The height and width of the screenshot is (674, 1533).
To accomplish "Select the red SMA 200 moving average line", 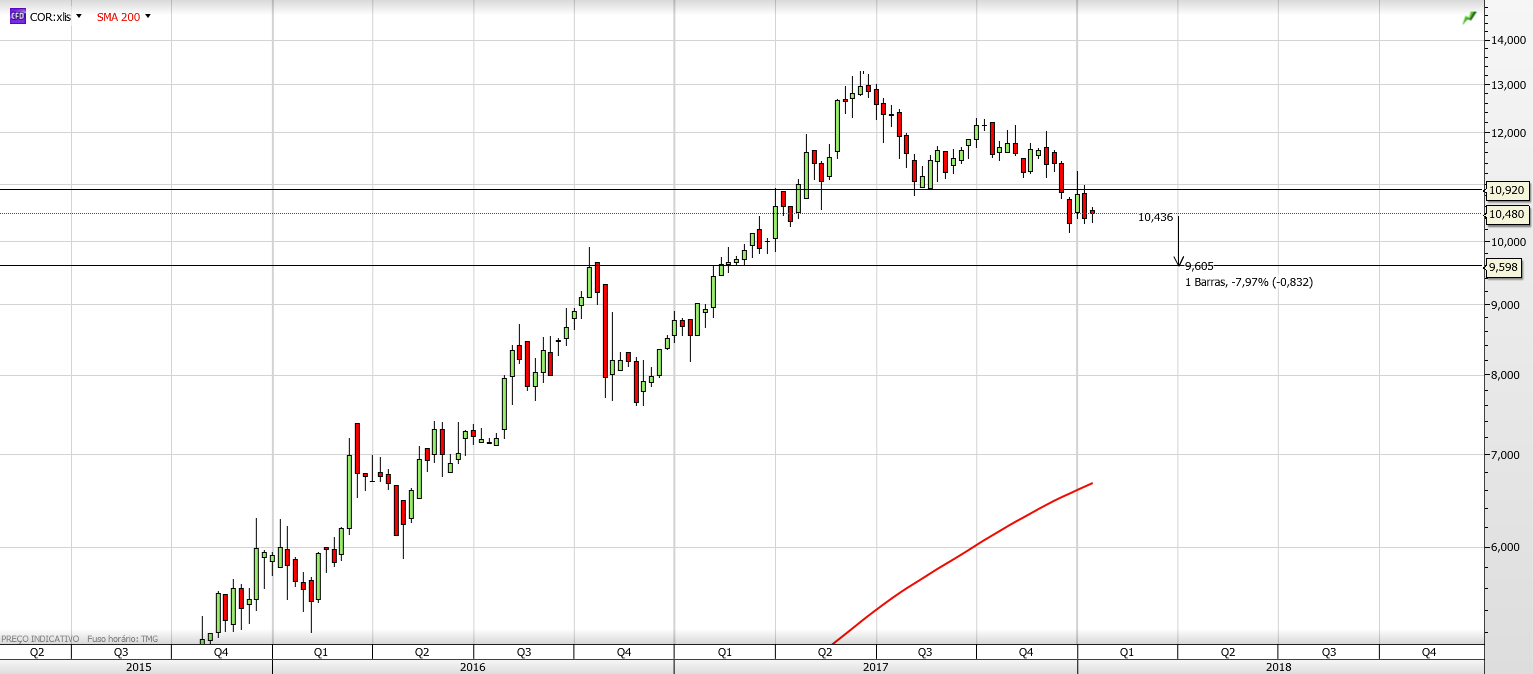I will click(960, 552).
